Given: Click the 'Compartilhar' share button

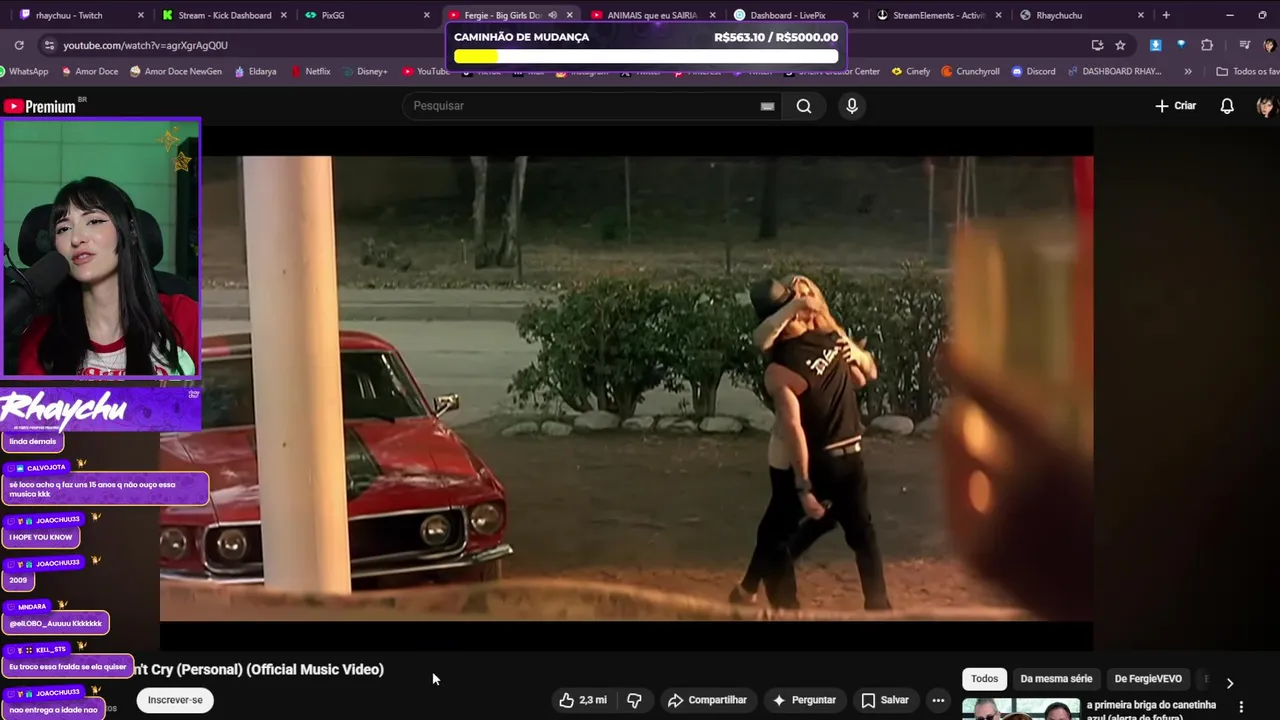Looking at the screenshot, I should pos(708,700).
